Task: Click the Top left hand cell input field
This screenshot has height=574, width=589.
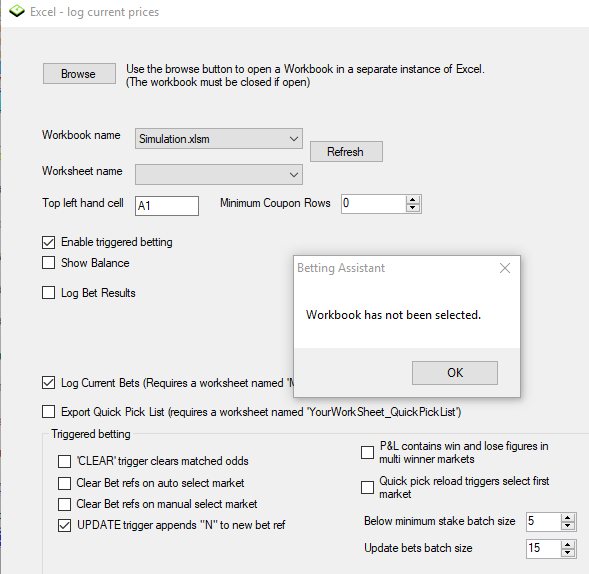Action: tap(167, 206)
